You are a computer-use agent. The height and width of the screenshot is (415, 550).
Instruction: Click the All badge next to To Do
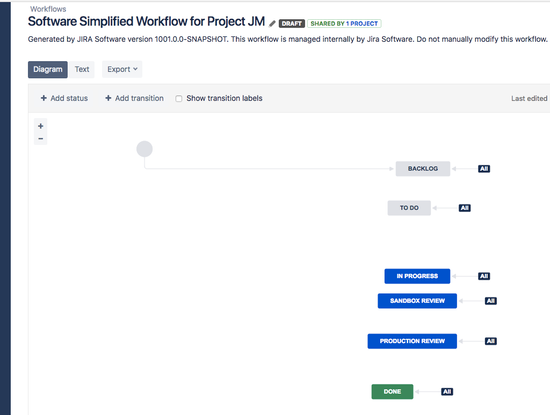tap(465, 208)
